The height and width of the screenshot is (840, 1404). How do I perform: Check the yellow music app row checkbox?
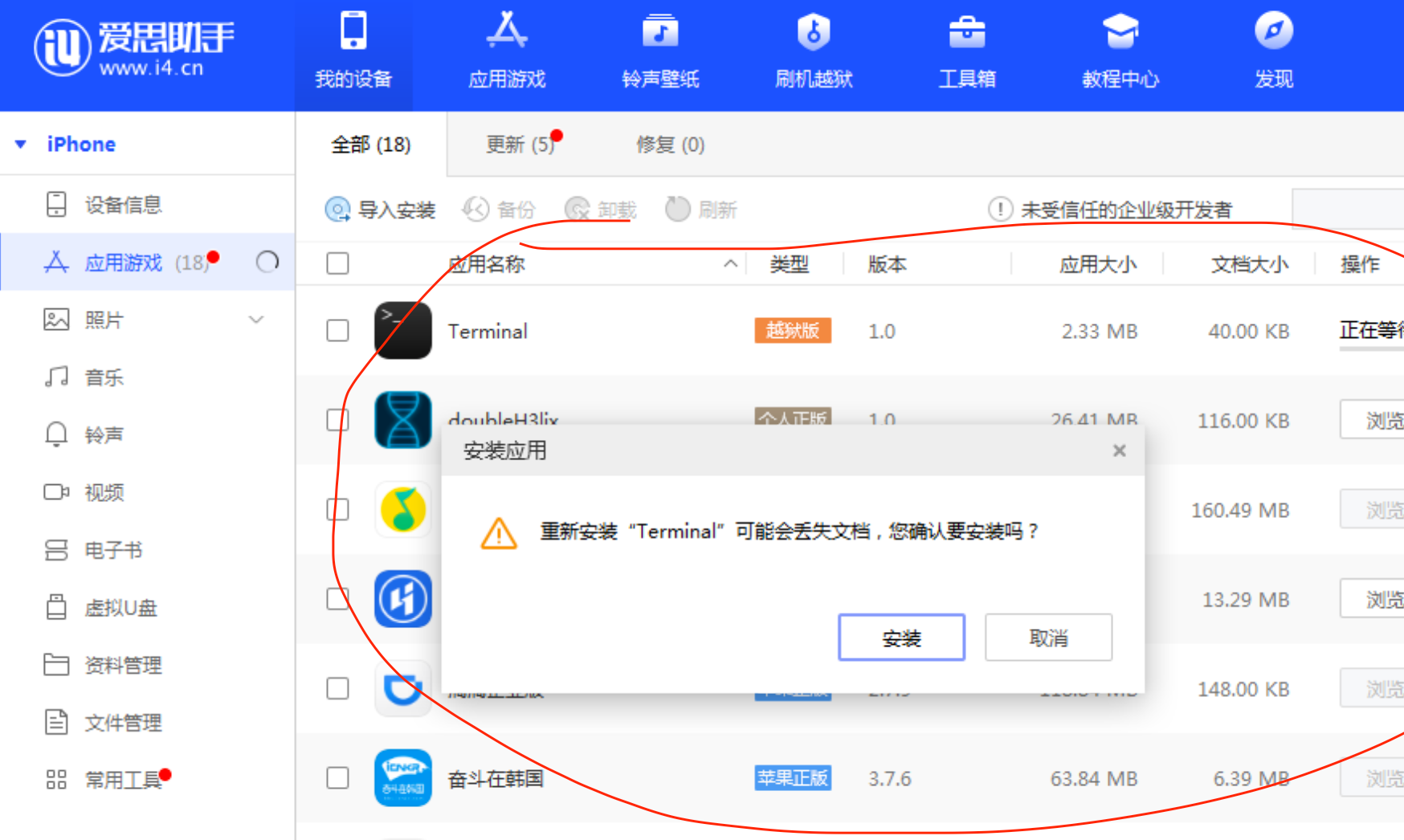[337, 509]
